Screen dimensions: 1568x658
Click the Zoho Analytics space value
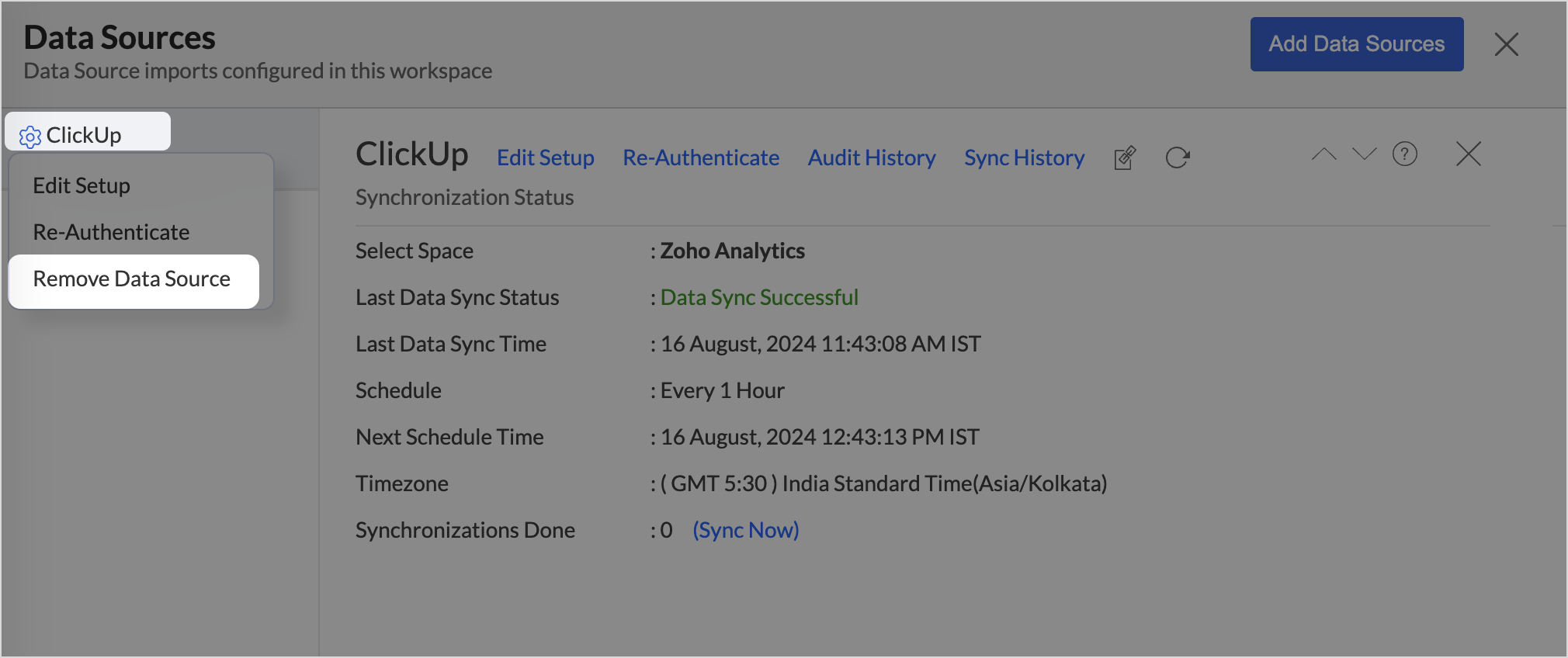pyautogui.click(x=732, y=251)
